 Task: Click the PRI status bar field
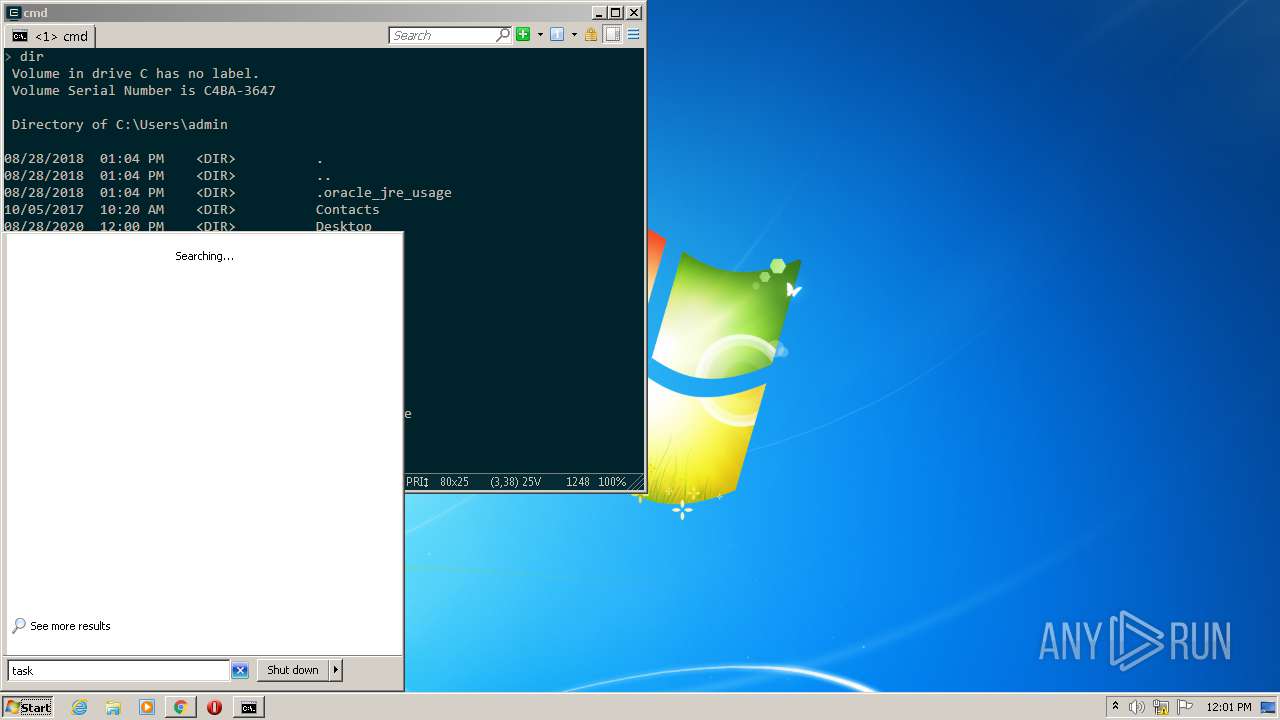point(417,482)
